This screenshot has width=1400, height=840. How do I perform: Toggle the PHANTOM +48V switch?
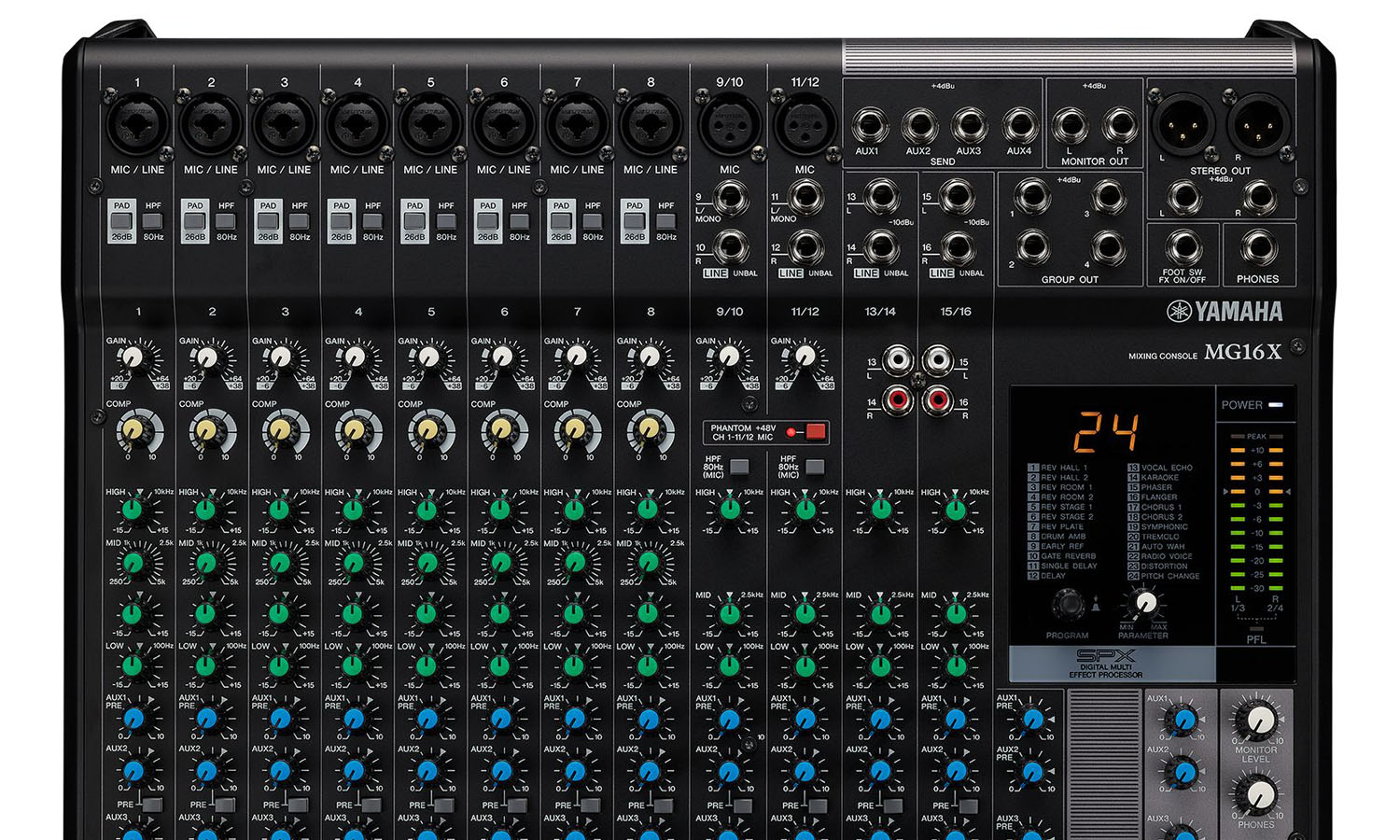point(815,431)
